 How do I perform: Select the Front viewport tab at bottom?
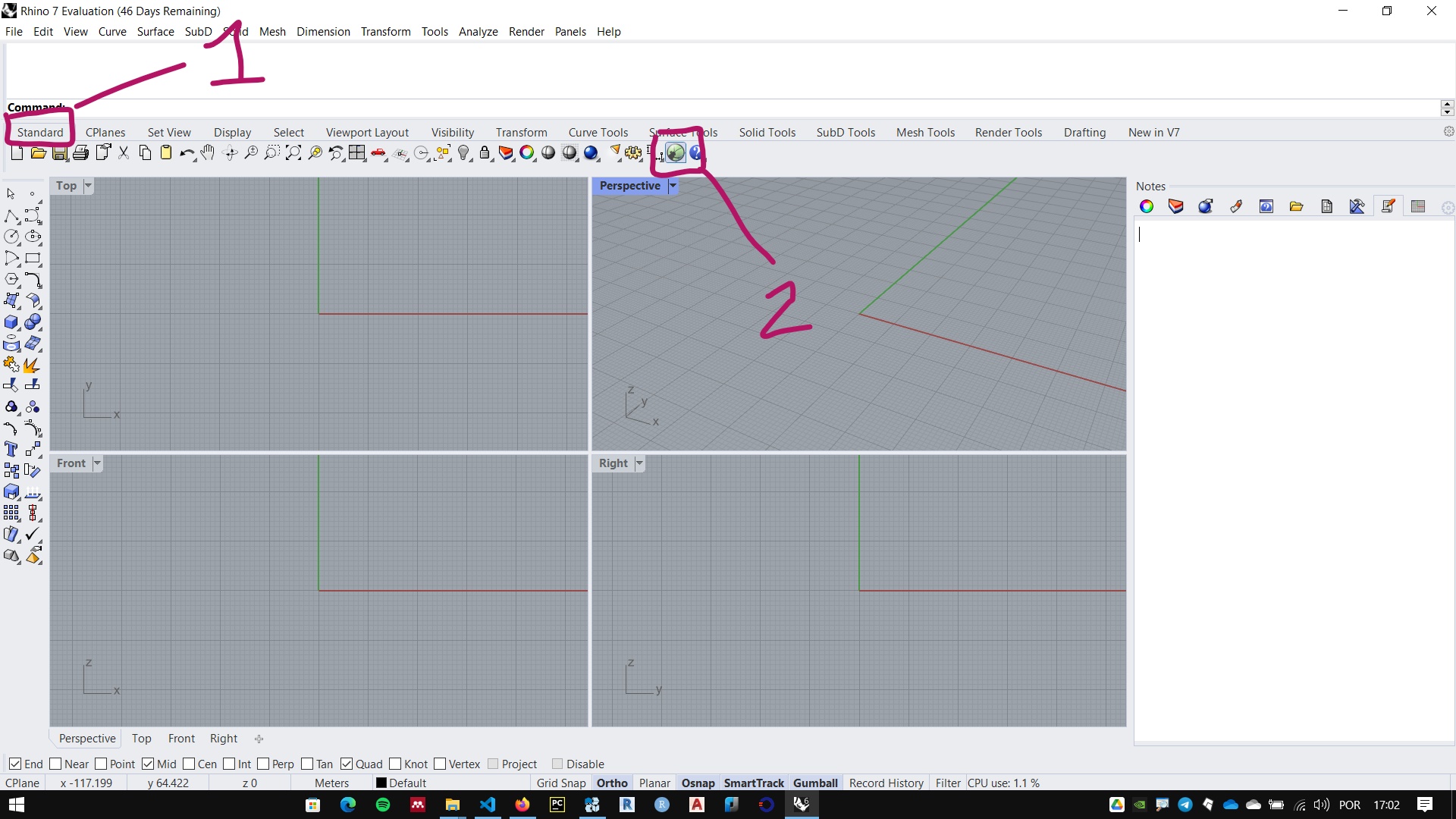181,739
